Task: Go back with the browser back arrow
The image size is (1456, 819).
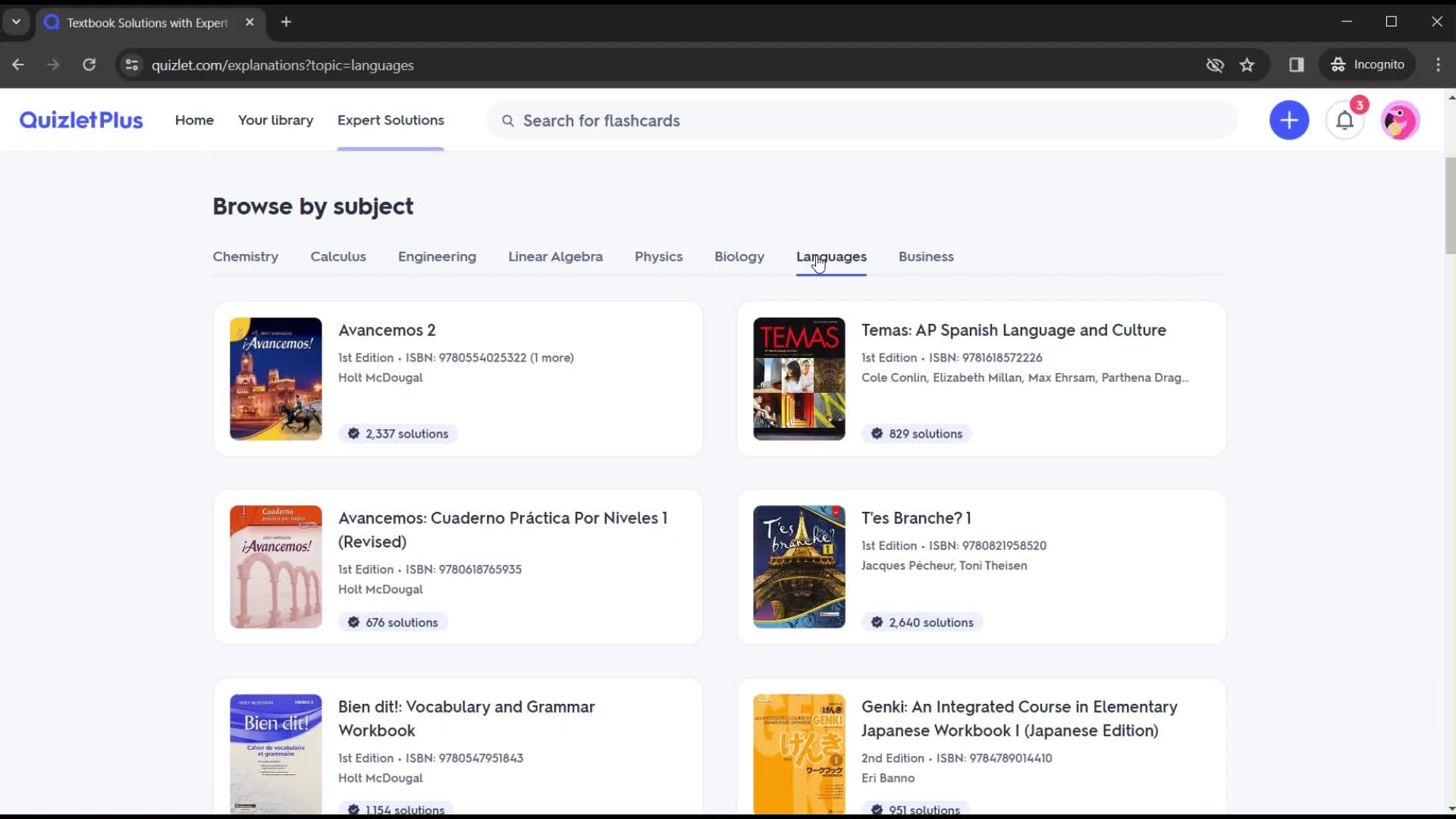Action: point(18,64)
